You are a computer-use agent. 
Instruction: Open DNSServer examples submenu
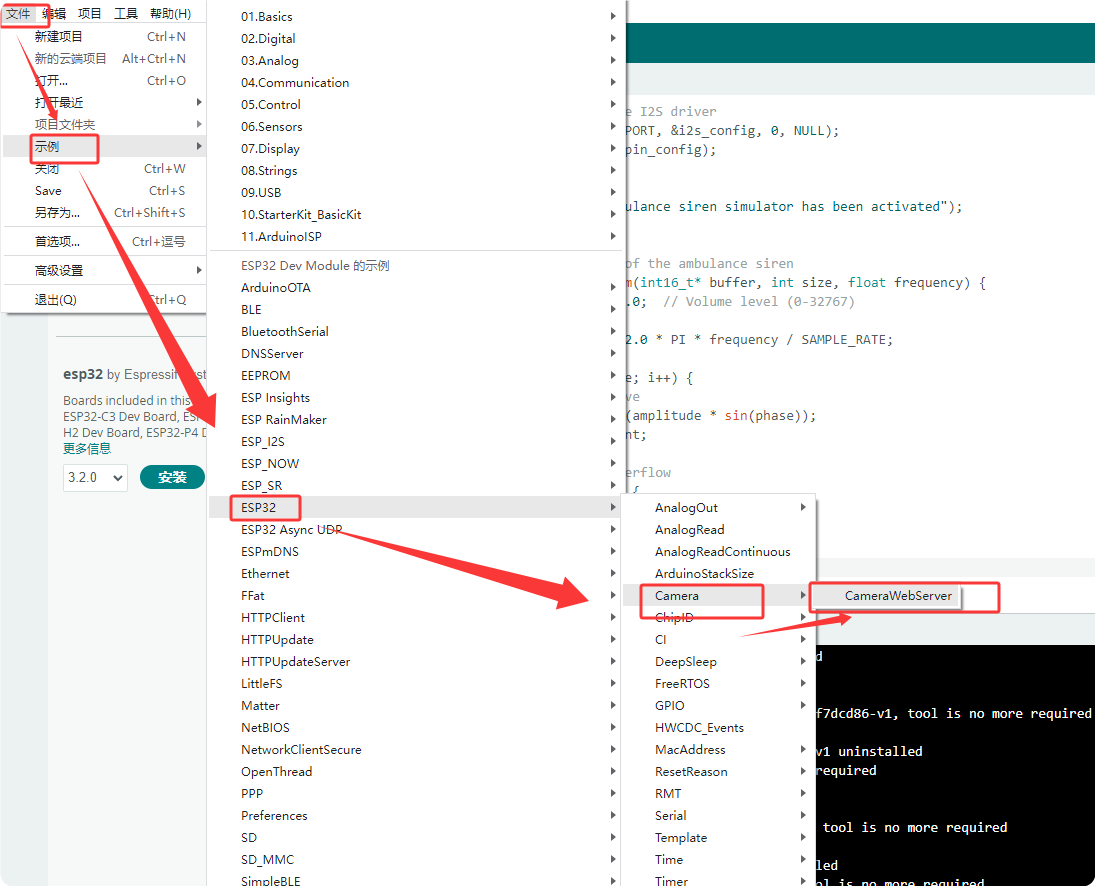tap(417, 353)
